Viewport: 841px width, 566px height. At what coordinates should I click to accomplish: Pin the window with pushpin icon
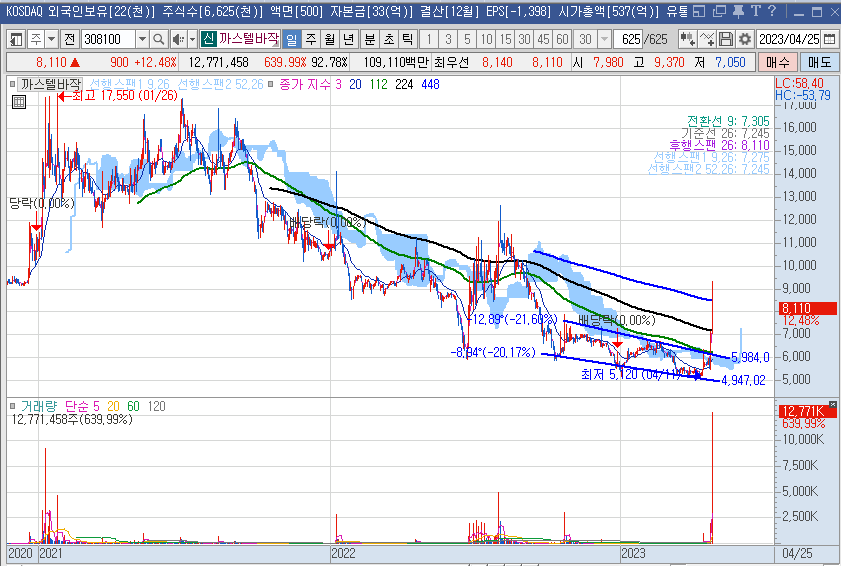[739, 11]
